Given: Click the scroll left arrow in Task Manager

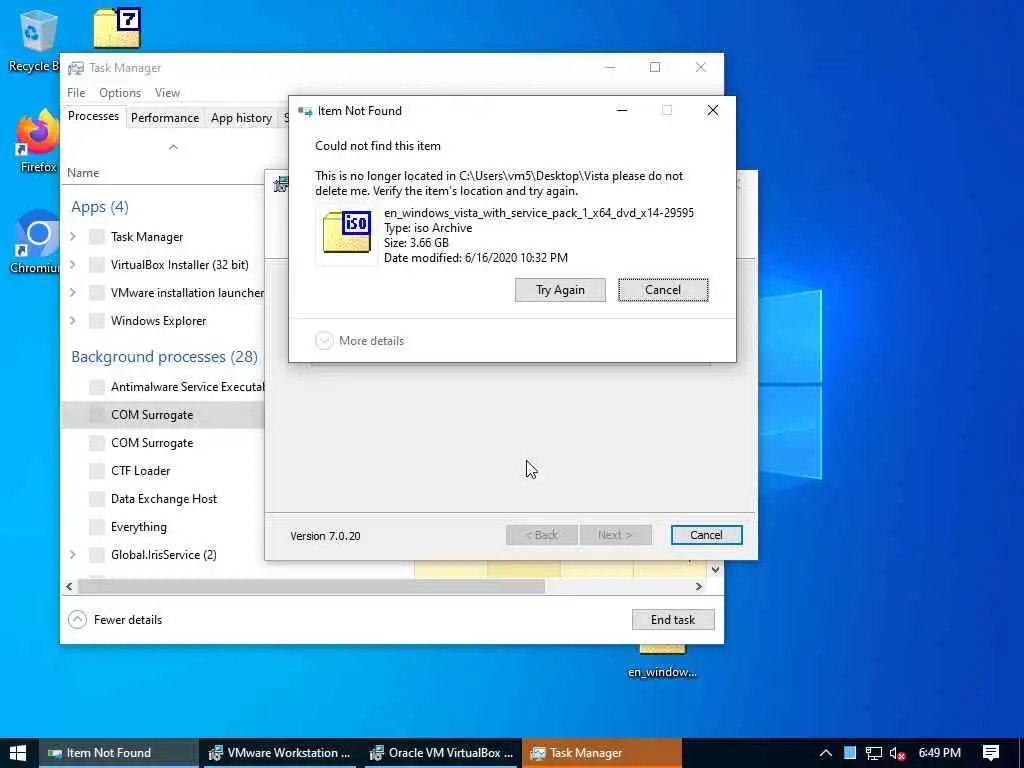Looking at the screenshot, I should coord(69,586).
